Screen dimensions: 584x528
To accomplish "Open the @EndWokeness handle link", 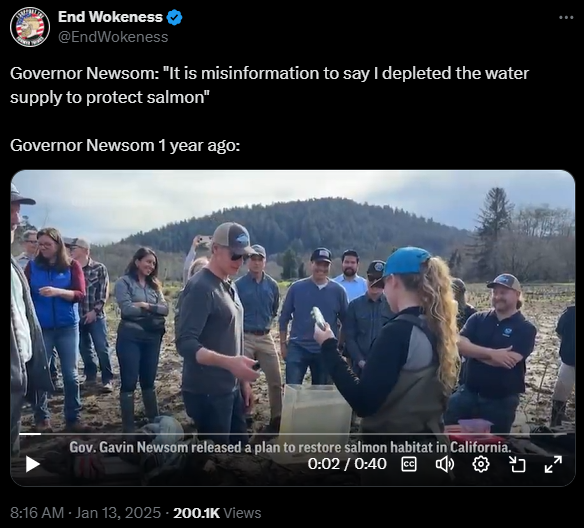I will click(113, 37).
